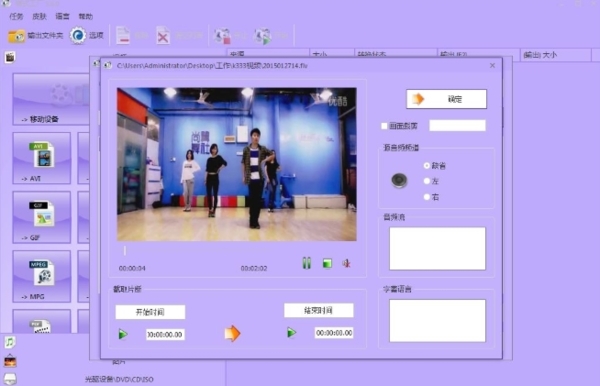The height and width of the screenshot is (386, 600).
Task: Click the start conversion toolbar icon
Action: click(x=263, y=36)
